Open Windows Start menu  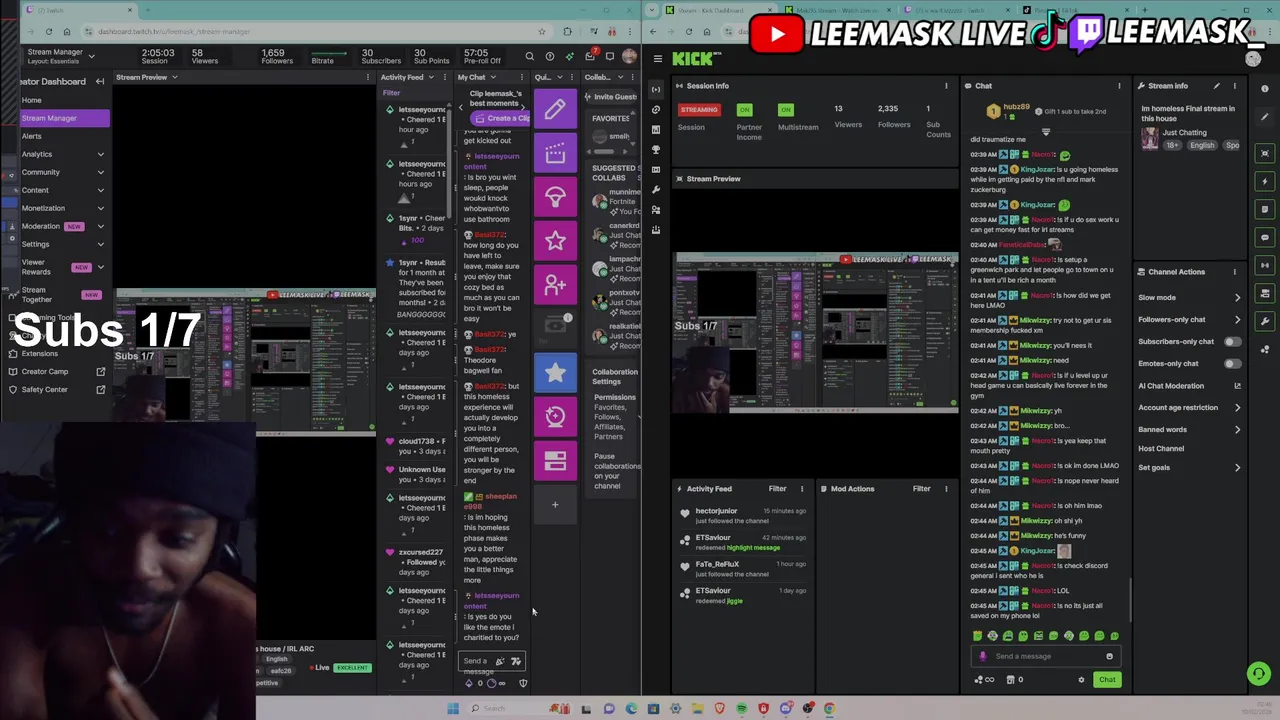point(453,708)
